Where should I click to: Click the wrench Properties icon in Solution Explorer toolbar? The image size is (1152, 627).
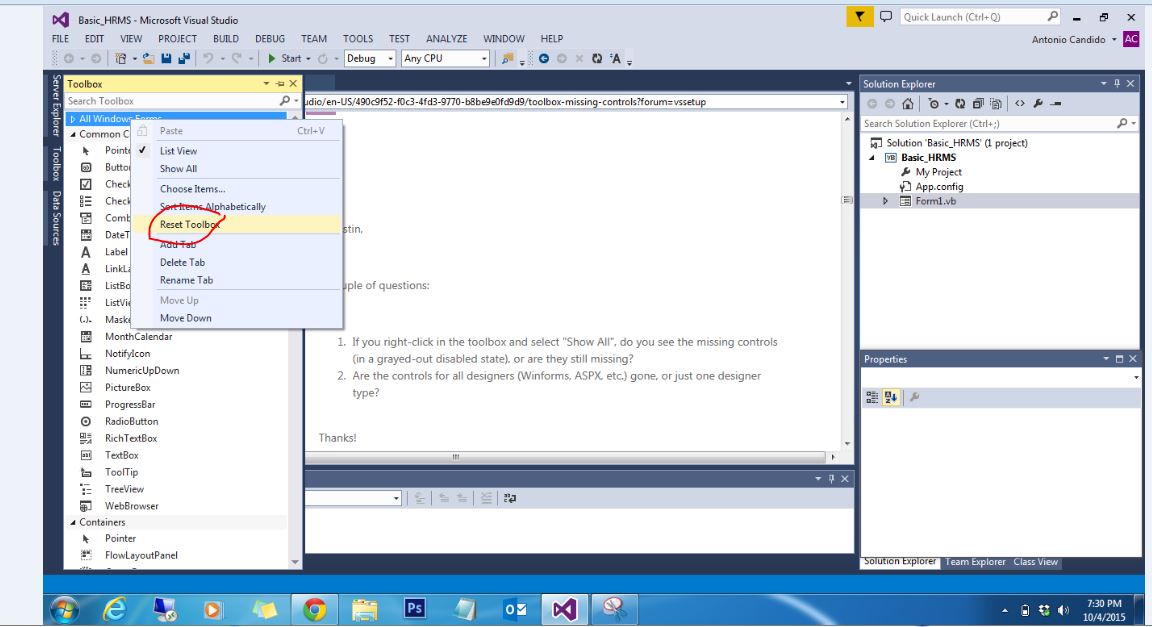[x=1038, y=104]
